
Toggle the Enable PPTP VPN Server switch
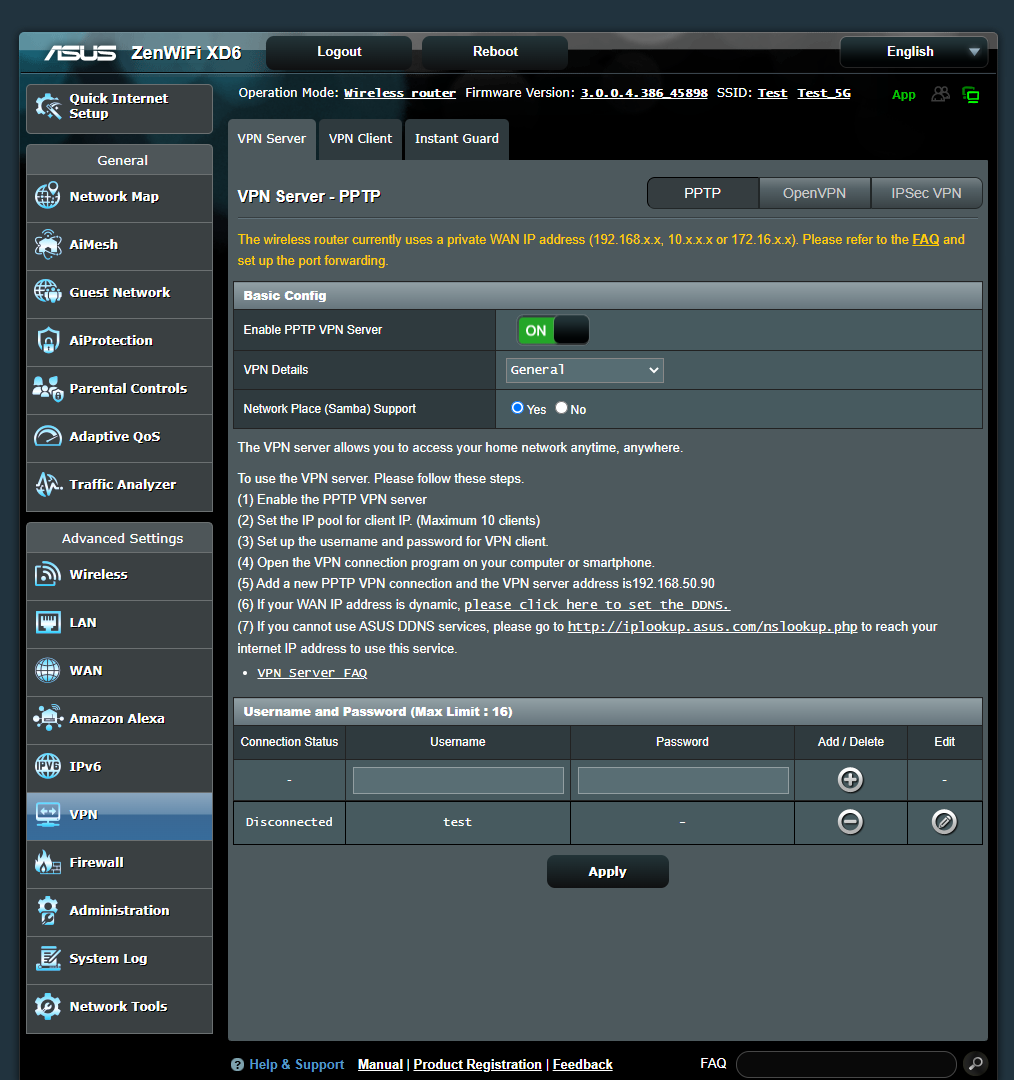point(553,330)
